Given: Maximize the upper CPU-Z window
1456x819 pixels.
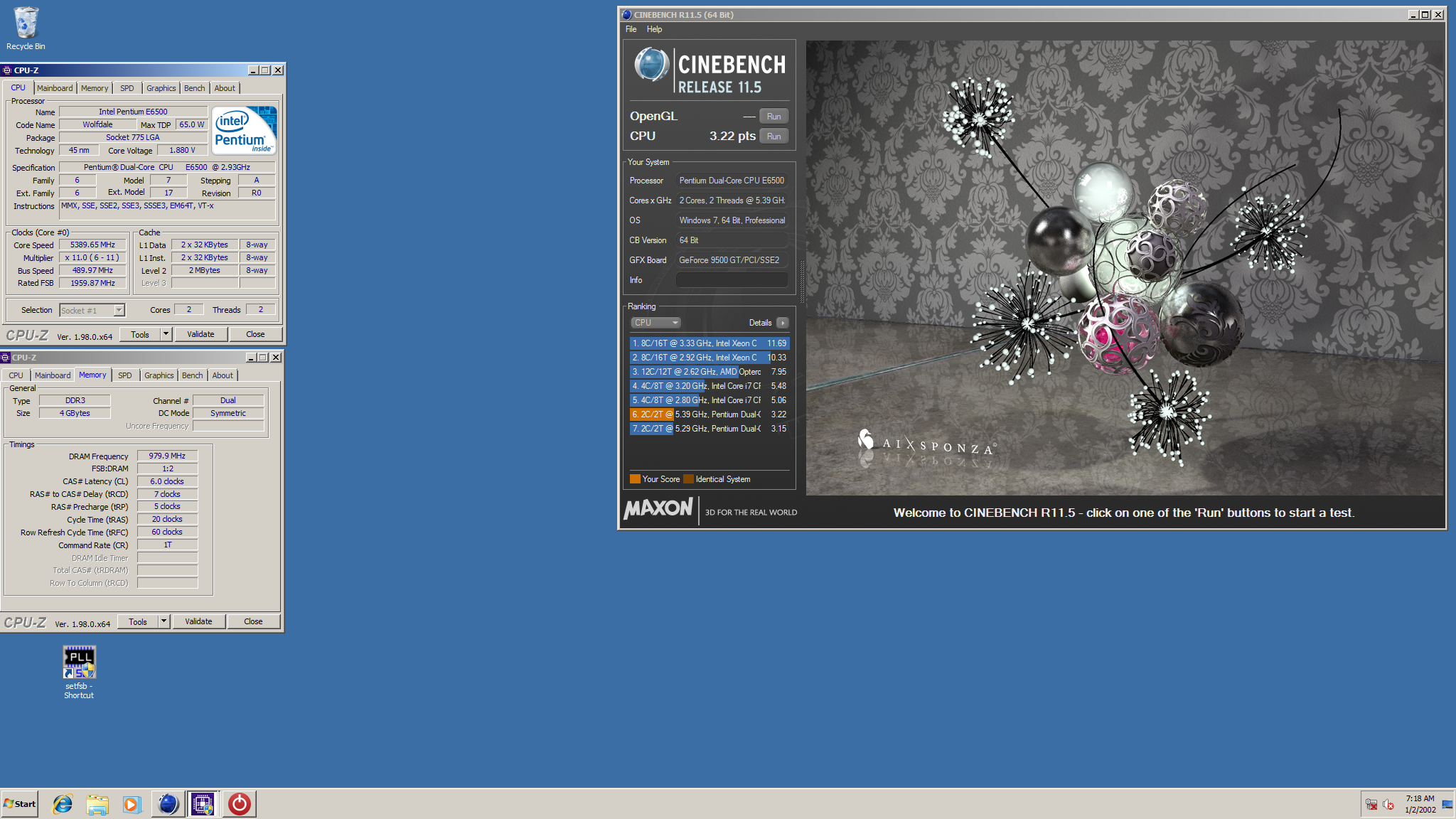Looking at the screenshot, I should click(265, 70).
